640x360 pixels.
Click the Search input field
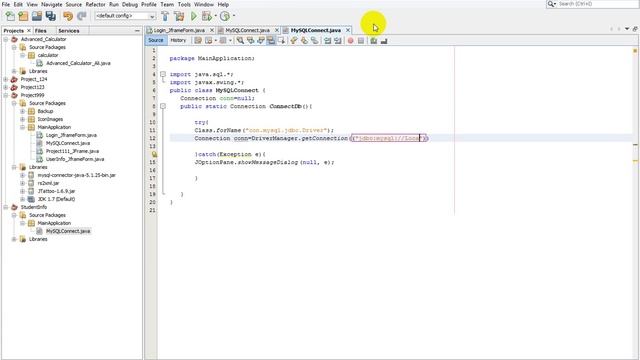click(597, 4)
